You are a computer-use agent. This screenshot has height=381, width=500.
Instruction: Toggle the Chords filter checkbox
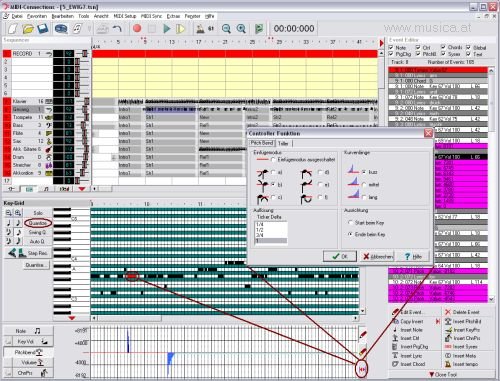coord(443,47)
